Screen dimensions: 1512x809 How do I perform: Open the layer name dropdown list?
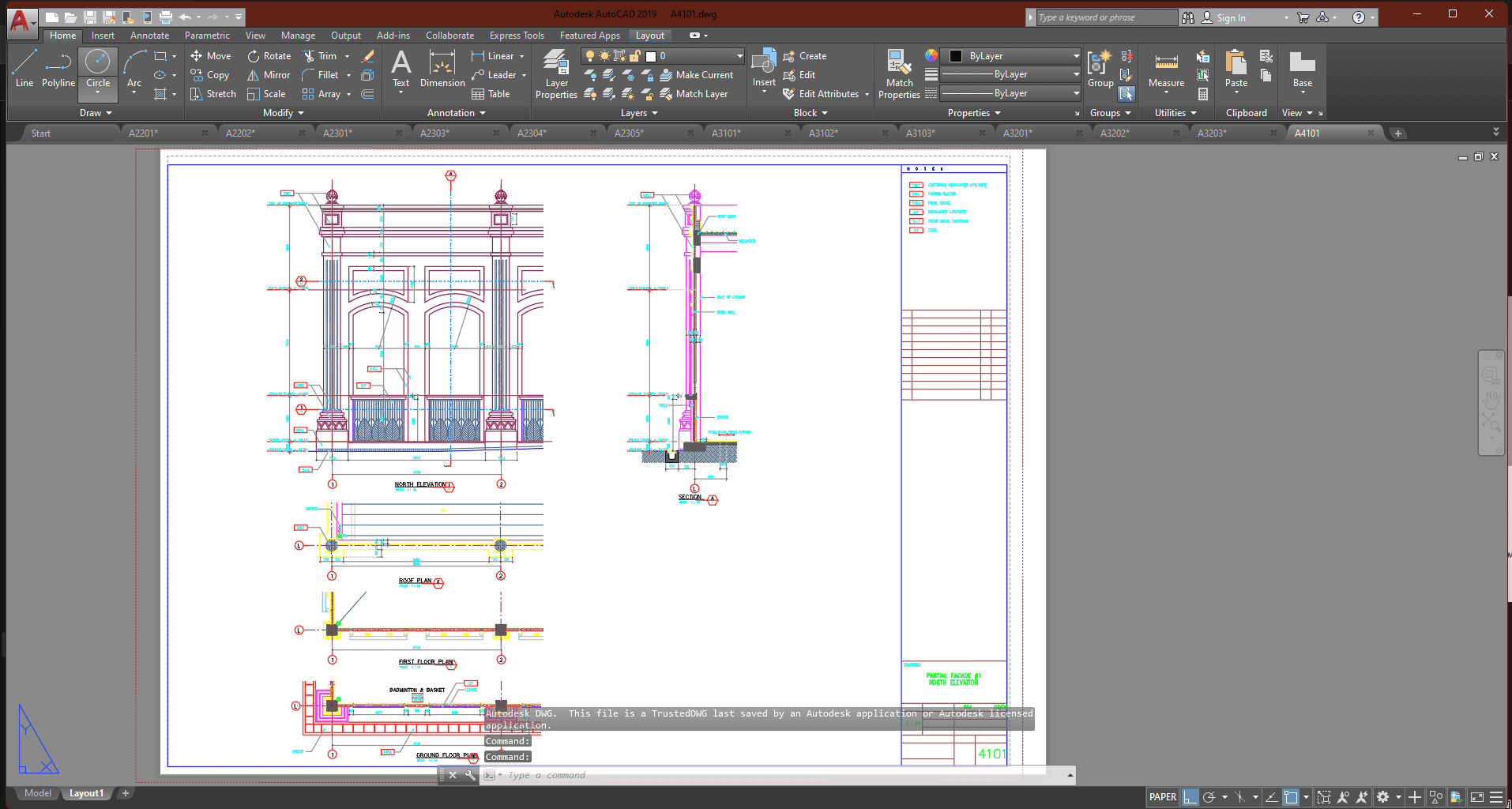739,56
